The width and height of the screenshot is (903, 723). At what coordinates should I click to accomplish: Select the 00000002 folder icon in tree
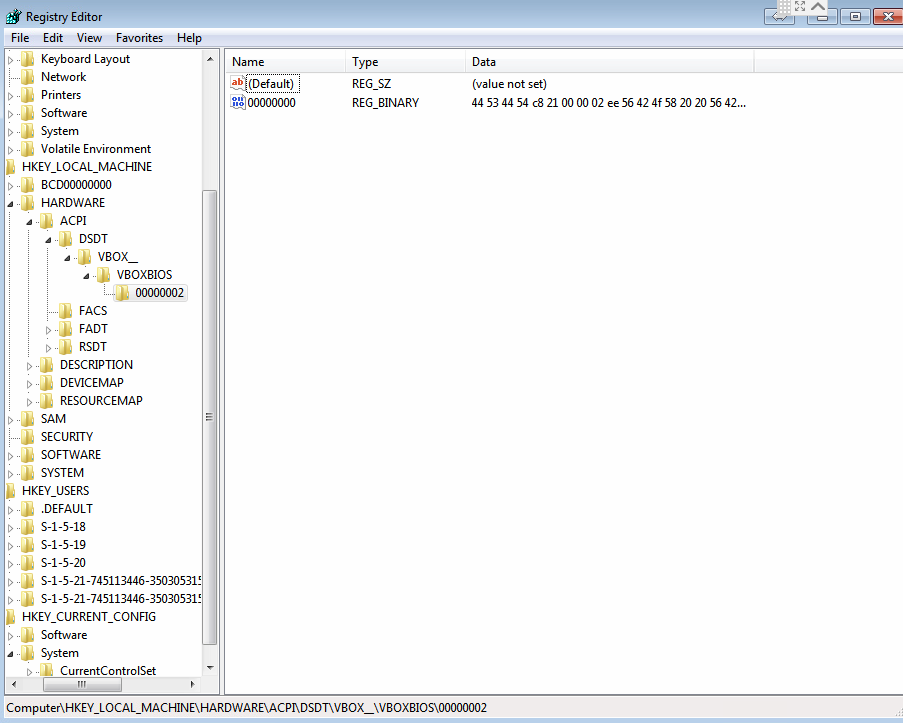[122, 293]
